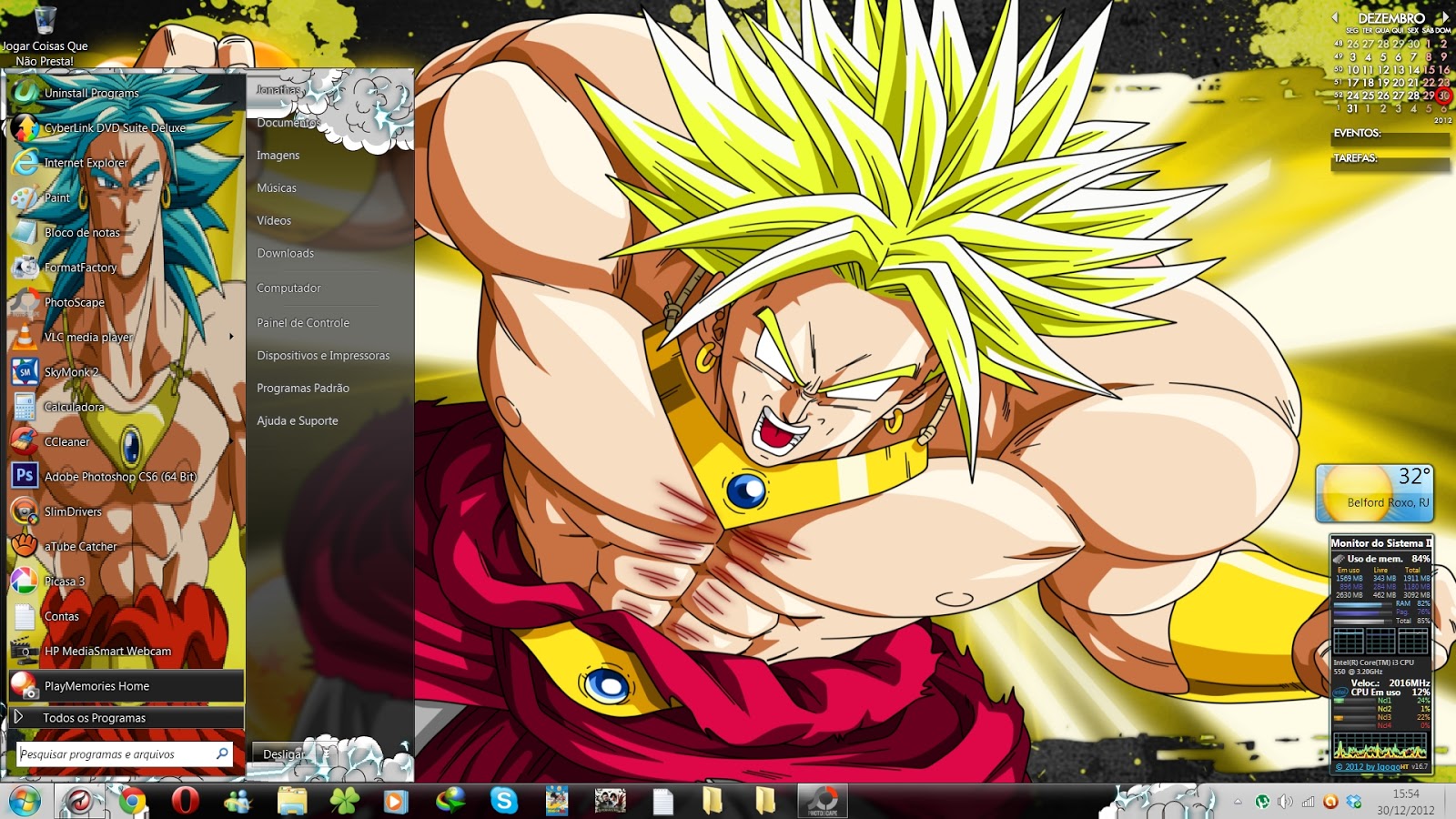Launch FormatFactory from Start menu
Screen dimensions: 1456x819
[126, 268]
